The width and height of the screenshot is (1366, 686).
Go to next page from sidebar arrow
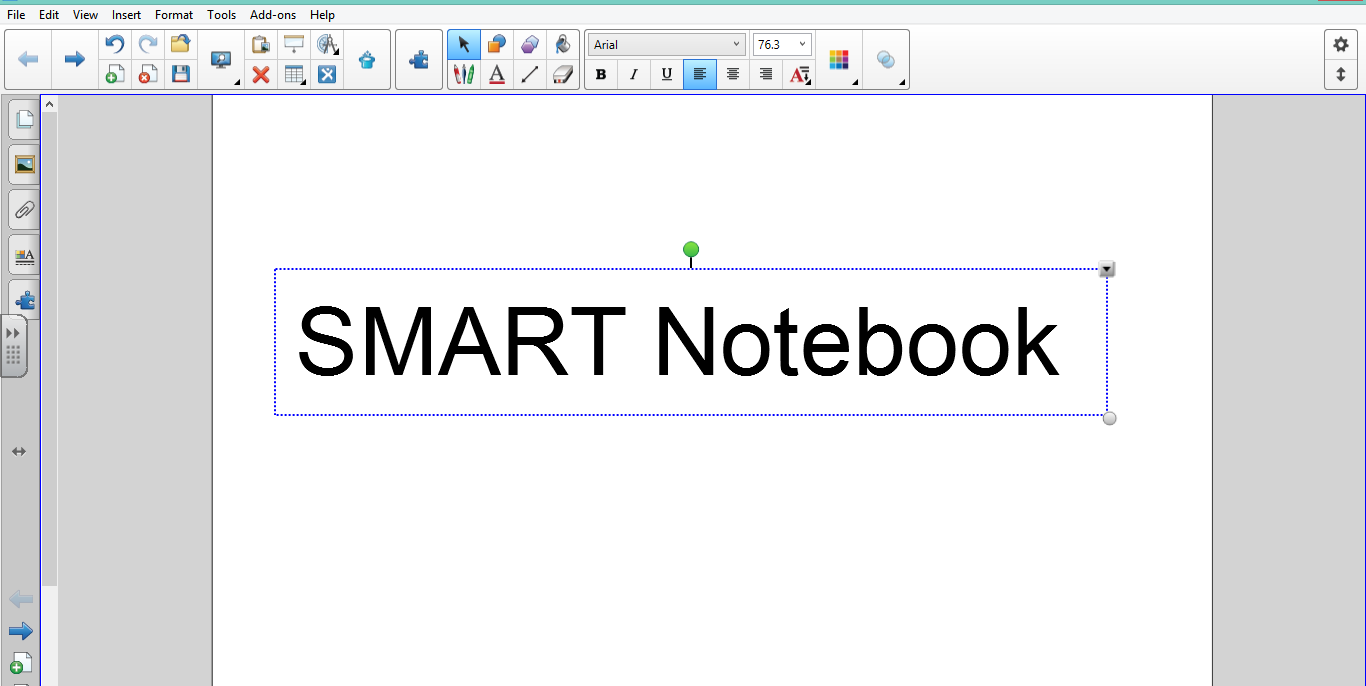tap(21, 631)
